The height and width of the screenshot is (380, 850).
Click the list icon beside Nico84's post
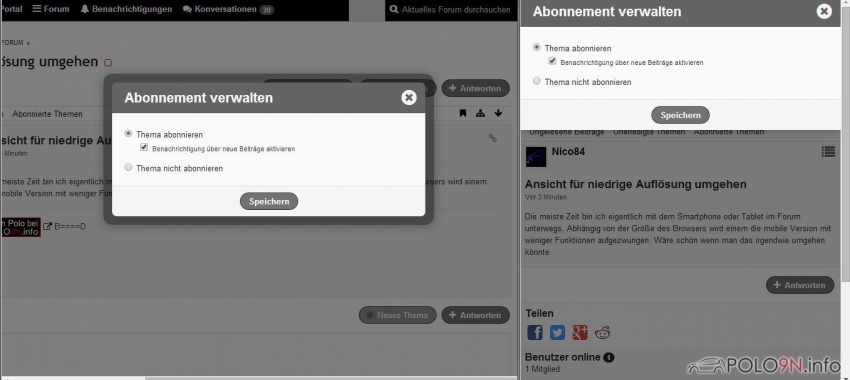(828, 152)
